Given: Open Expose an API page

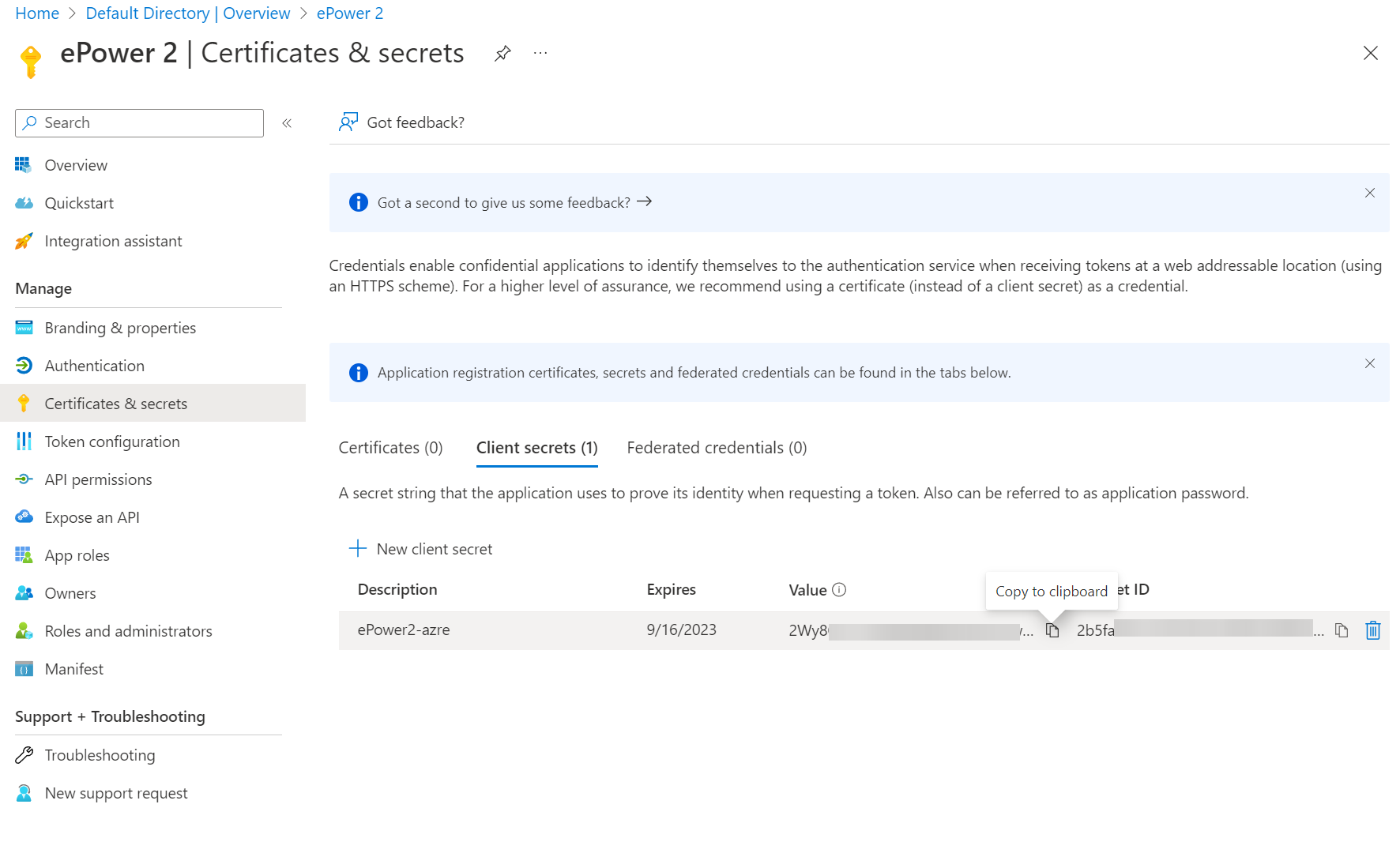Looking at the screenshot, I should [x=92, y=517].
